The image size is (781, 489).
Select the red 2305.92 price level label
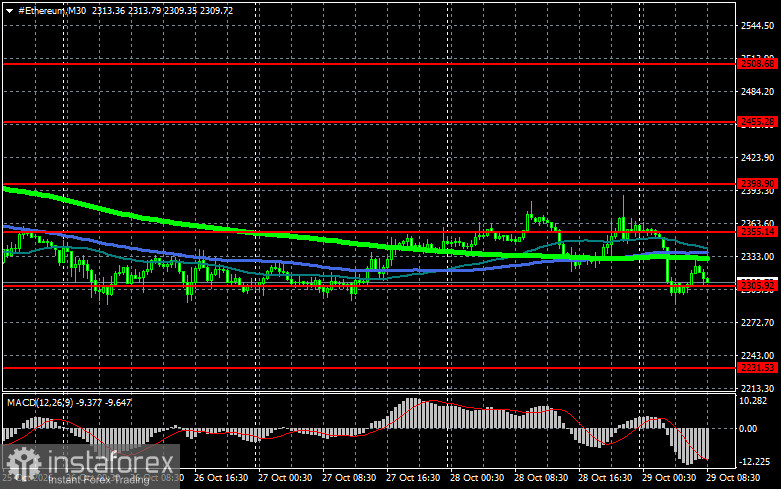[x=758, y=285]
